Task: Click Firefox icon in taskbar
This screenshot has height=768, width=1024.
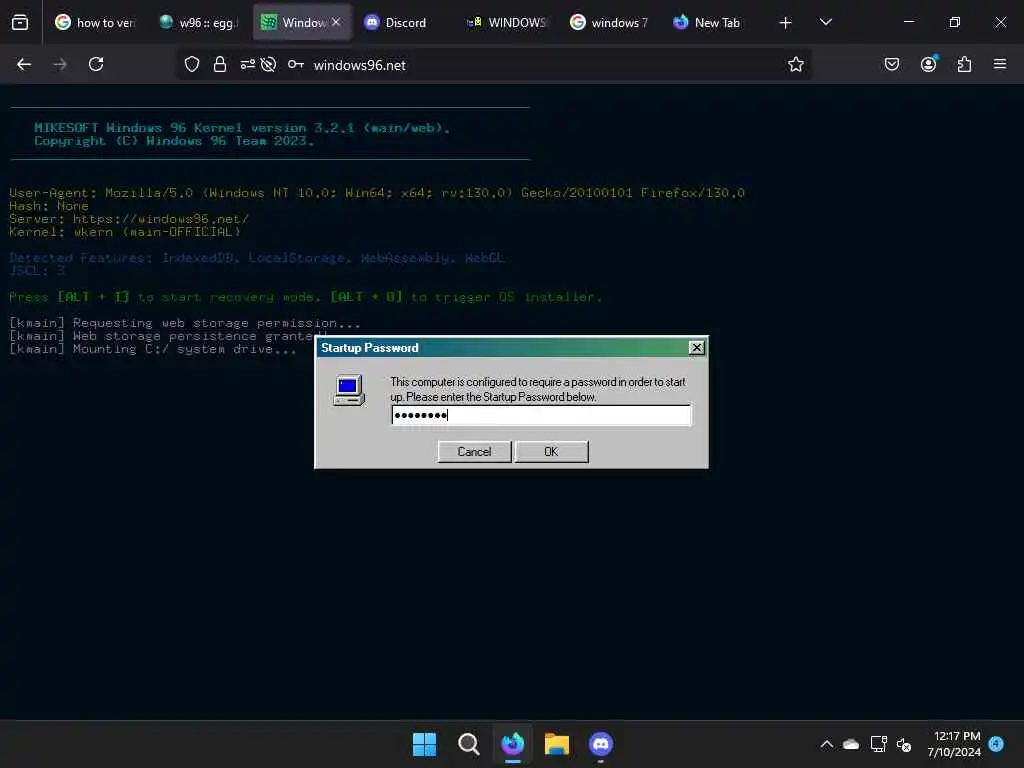Action: [513, 744]
